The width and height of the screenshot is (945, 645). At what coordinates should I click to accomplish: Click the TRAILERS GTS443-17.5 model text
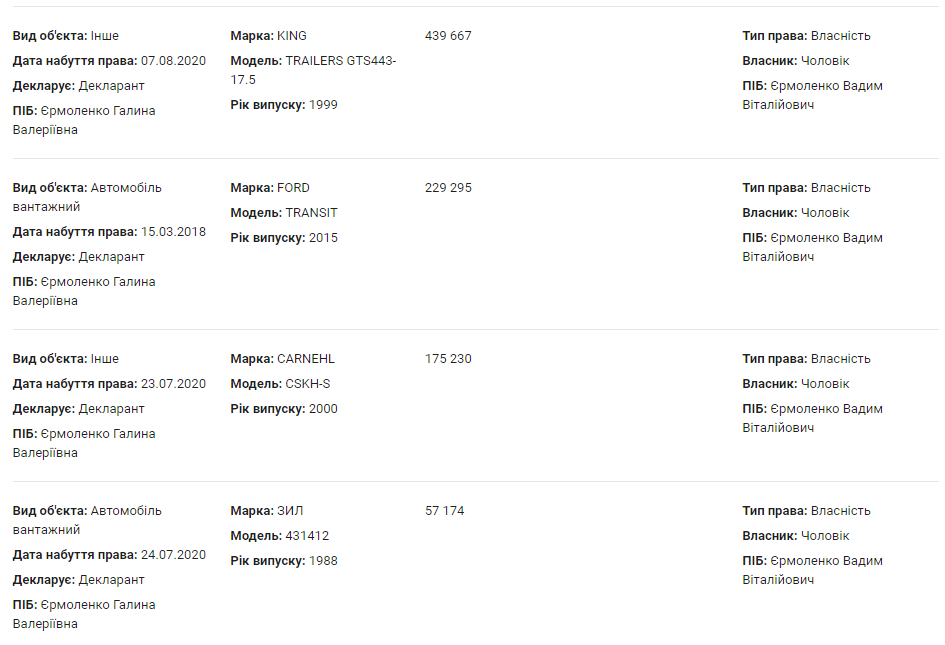coord(340,61)
